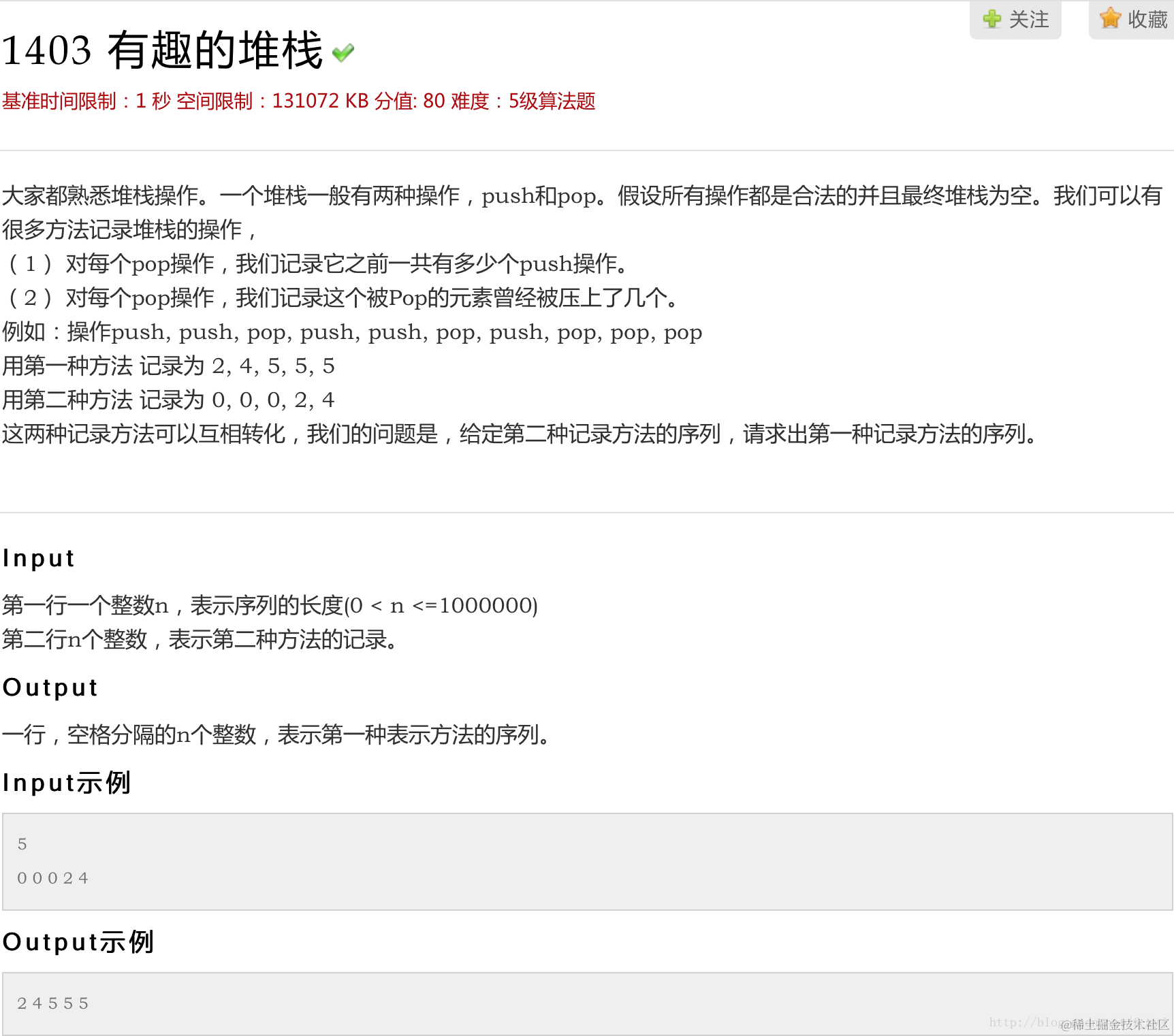The width and height of the screenshot is (1174, 1036).
Task: Click the Output section heading
Action: click(x=50, y=687)
